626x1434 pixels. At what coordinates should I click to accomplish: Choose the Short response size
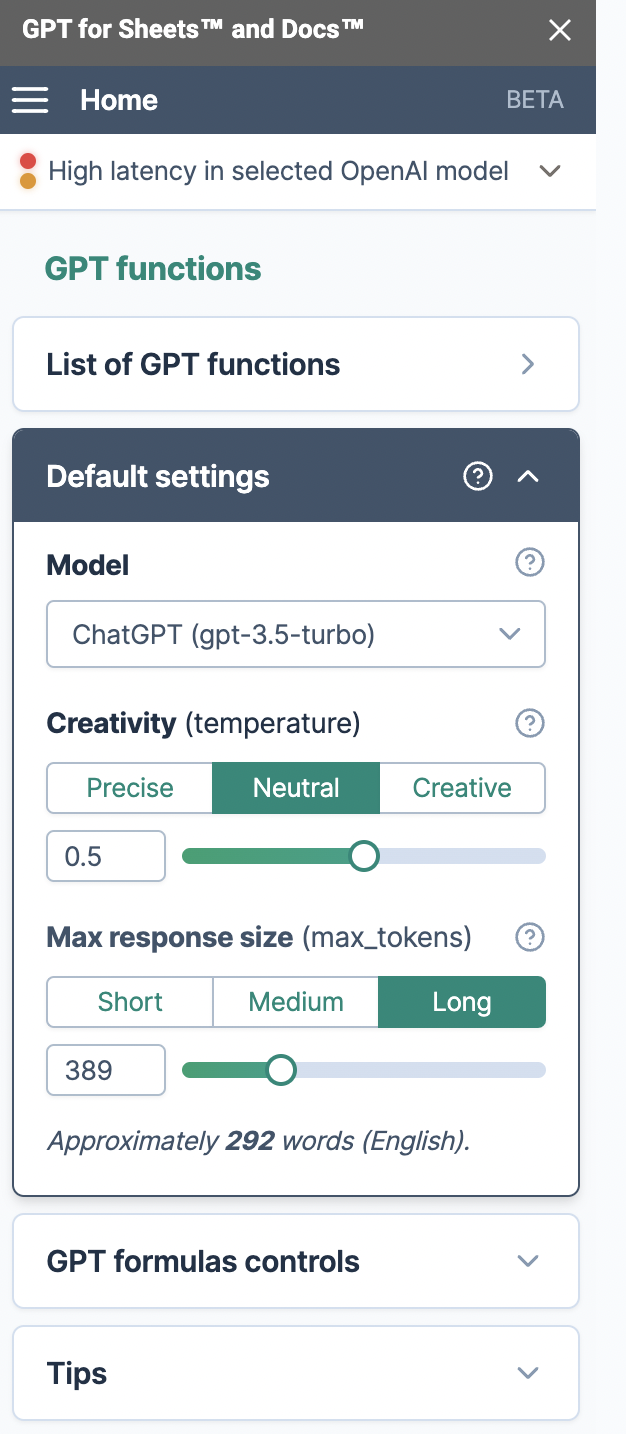130,1002
